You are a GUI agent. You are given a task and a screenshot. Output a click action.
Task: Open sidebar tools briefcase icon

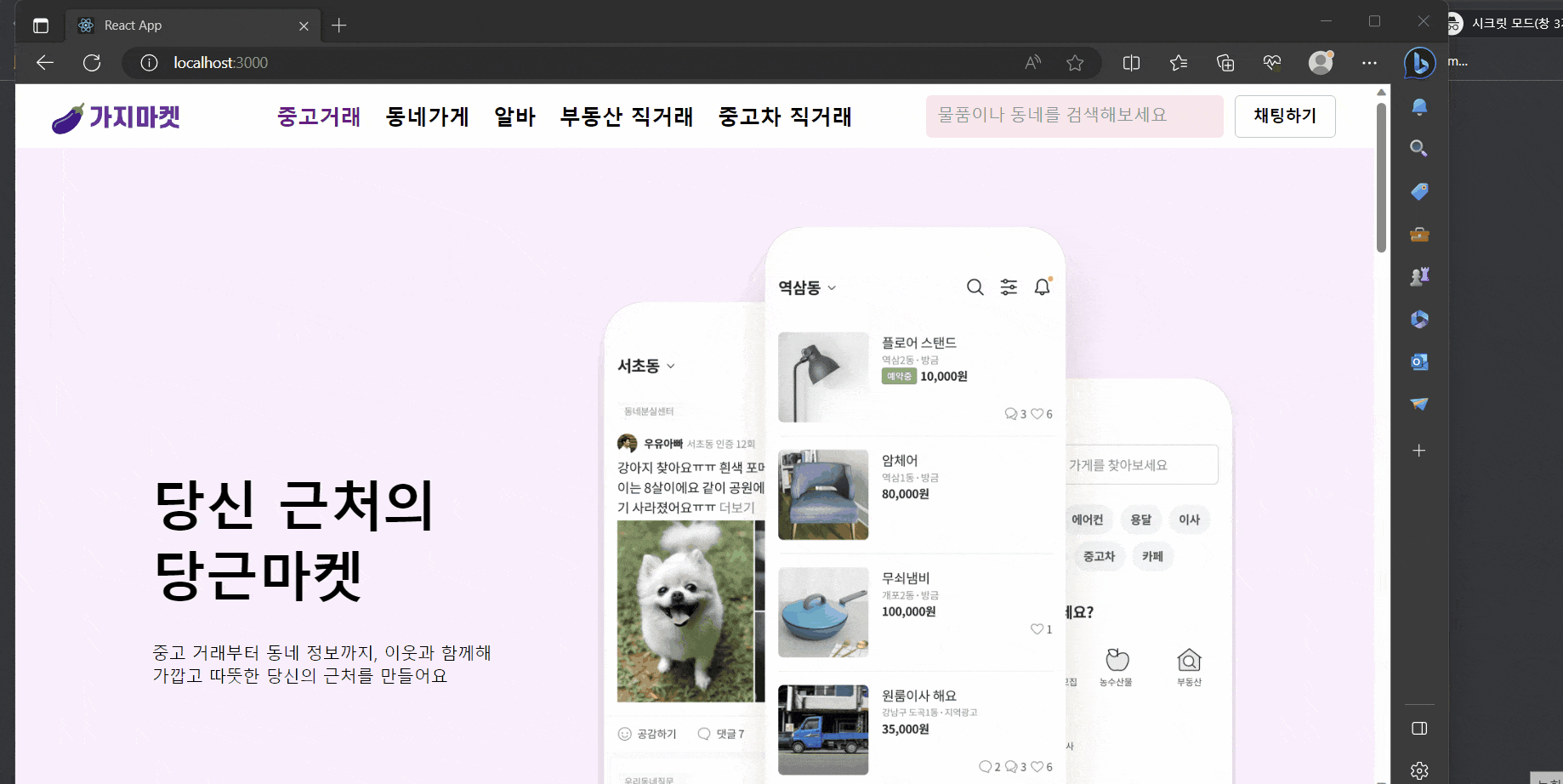(x=1419, y=234)
